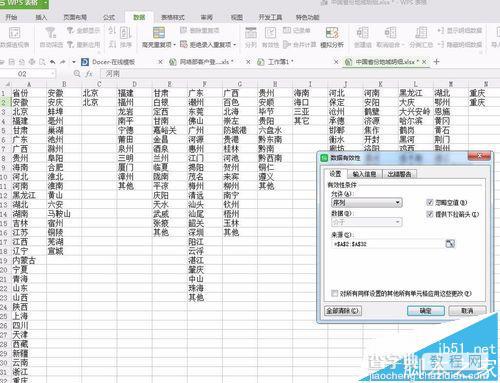Select cell A1 containing 省份
The width and height of the screenshot is (500, 383).
pyautogui.click(x=29, y=93)
